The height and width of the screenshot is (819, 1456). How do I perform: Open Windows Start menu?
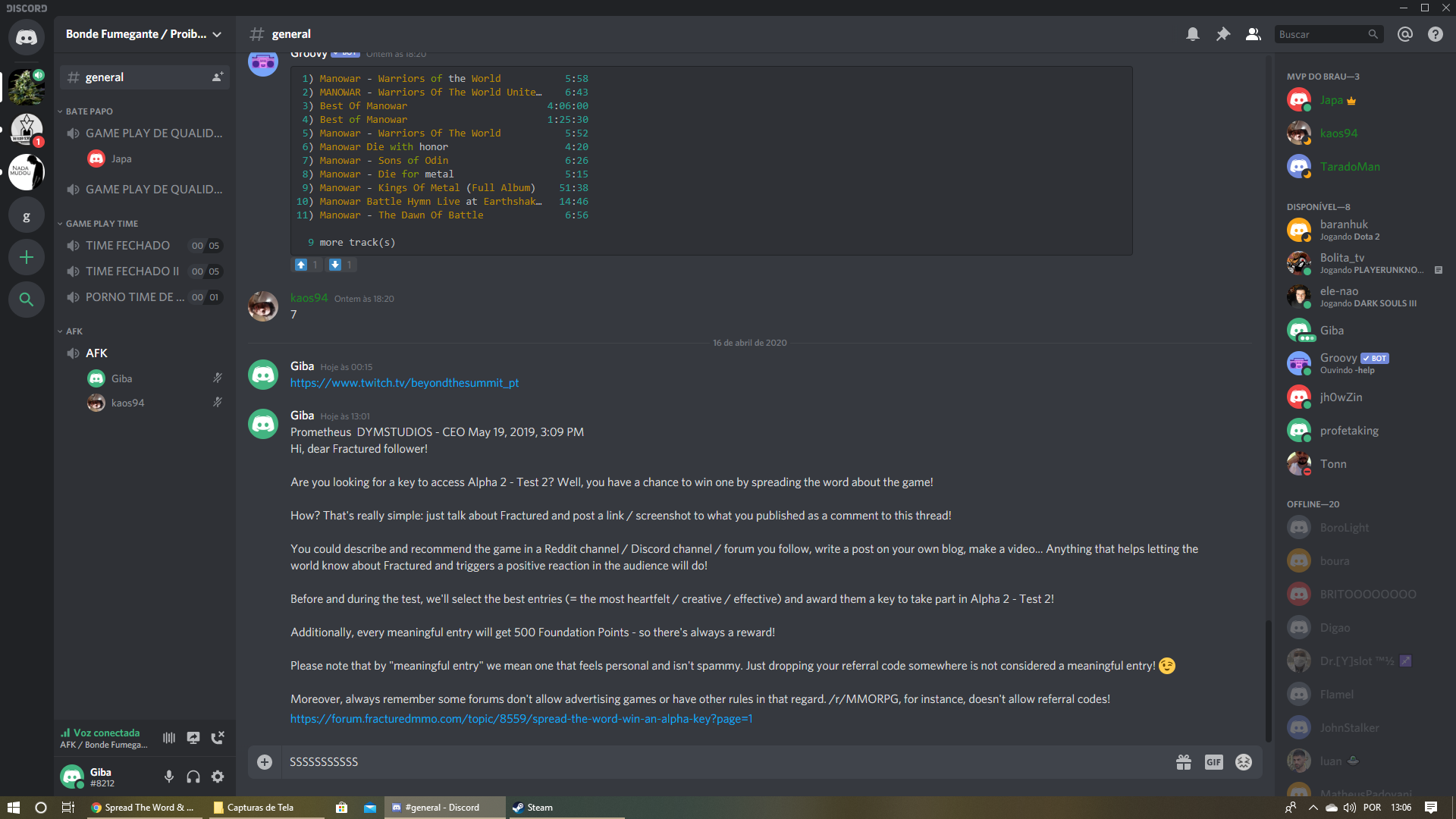[x=14, y=808]
